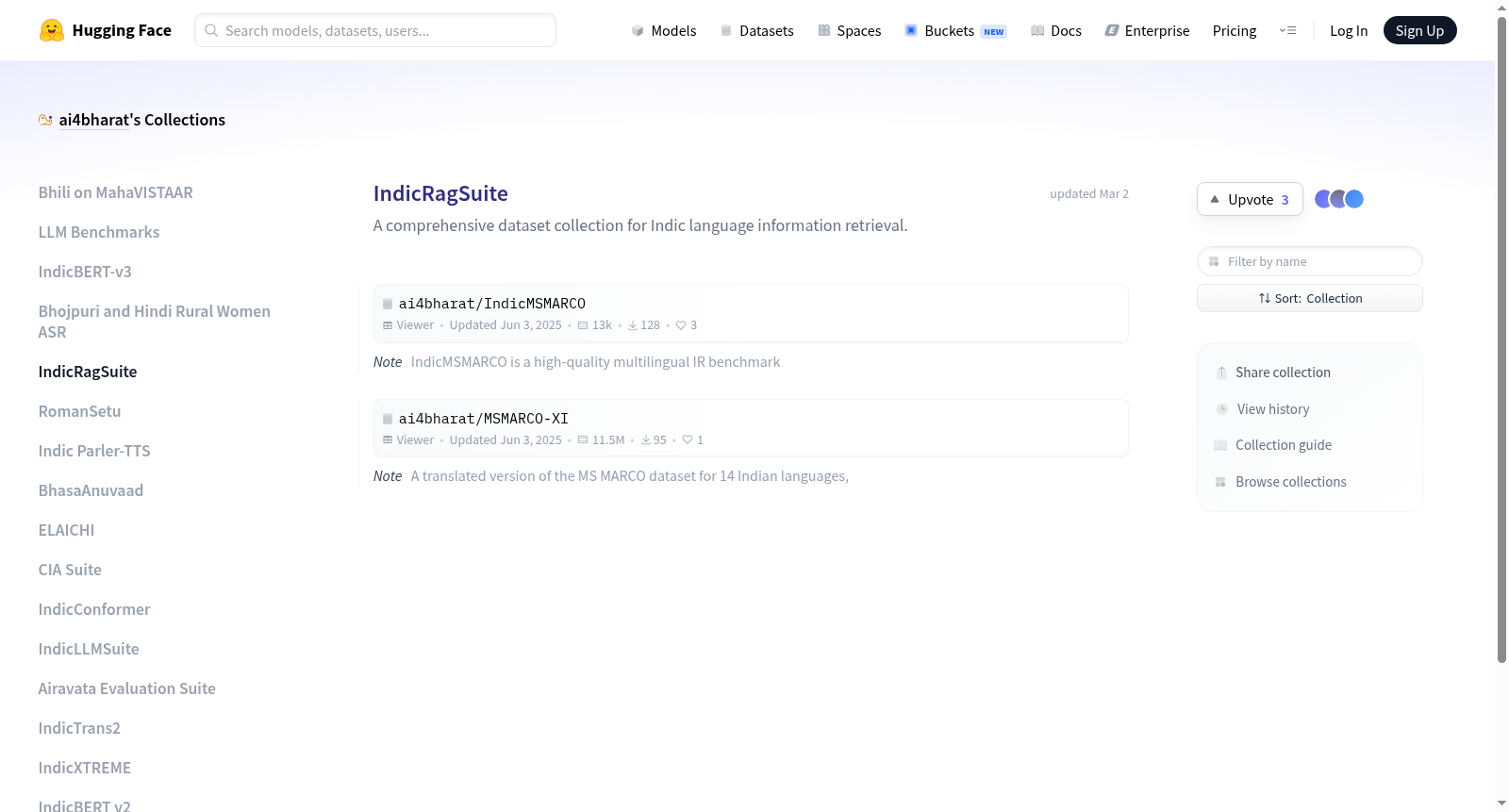Click the IndicMSMARCO note text
This screenshot has height=812, width=1509.
click(x=595, y=362)
